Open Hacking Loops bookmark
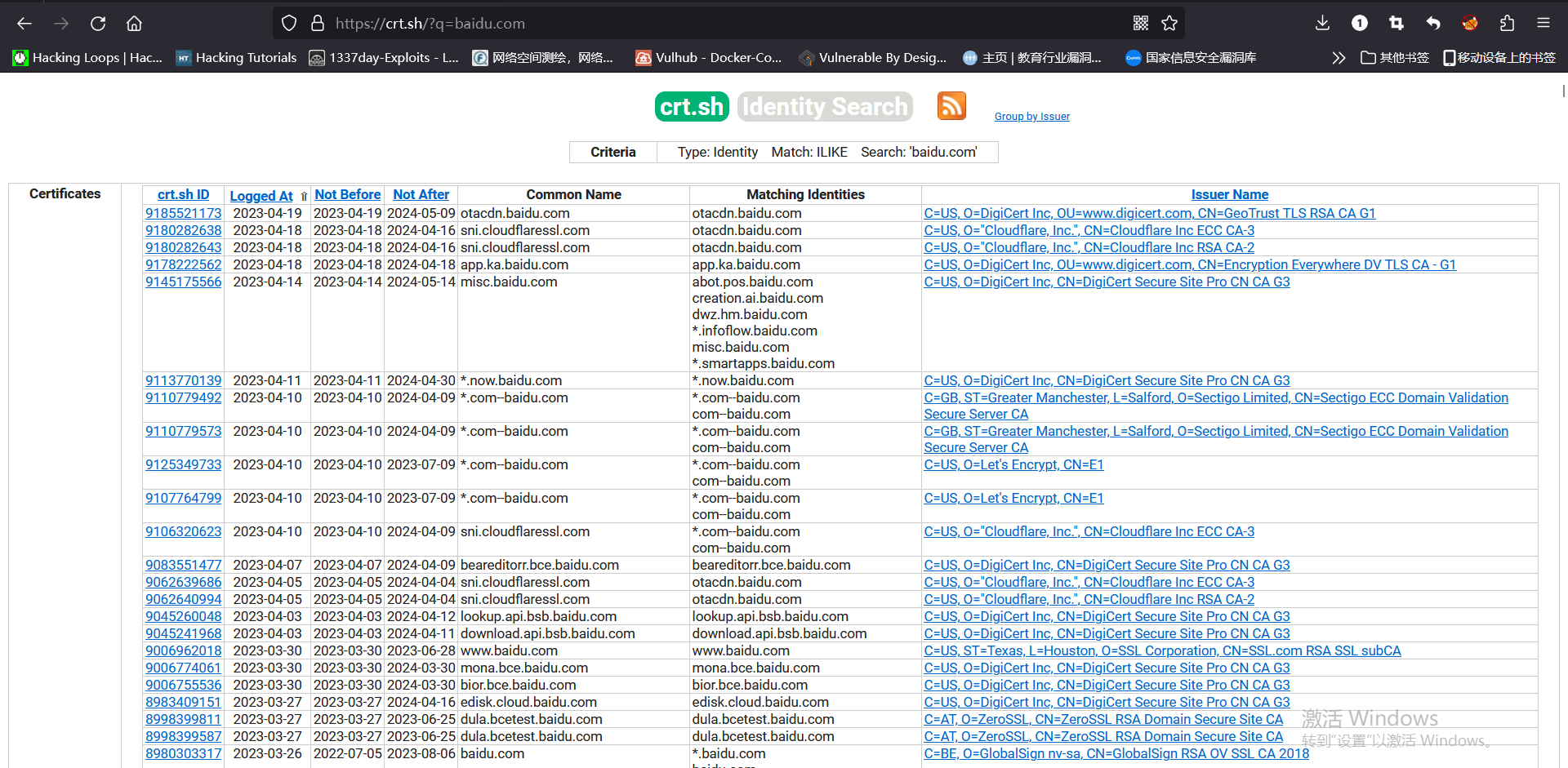This screenshot has width=1568, height=768. 88,58
